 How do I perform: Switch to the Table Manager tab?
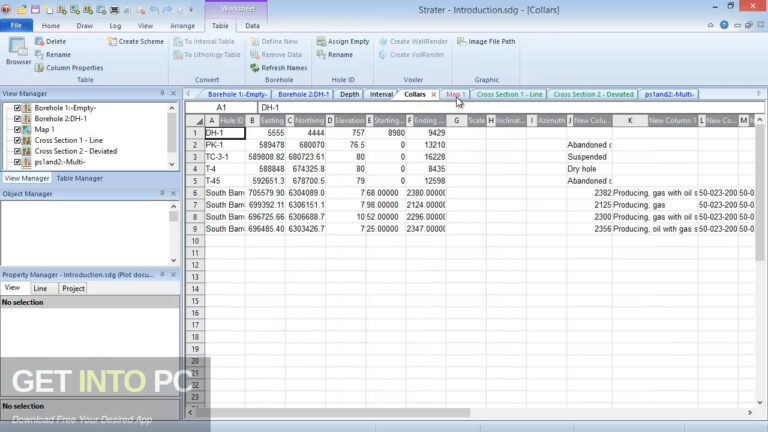(x=79, y=178)
